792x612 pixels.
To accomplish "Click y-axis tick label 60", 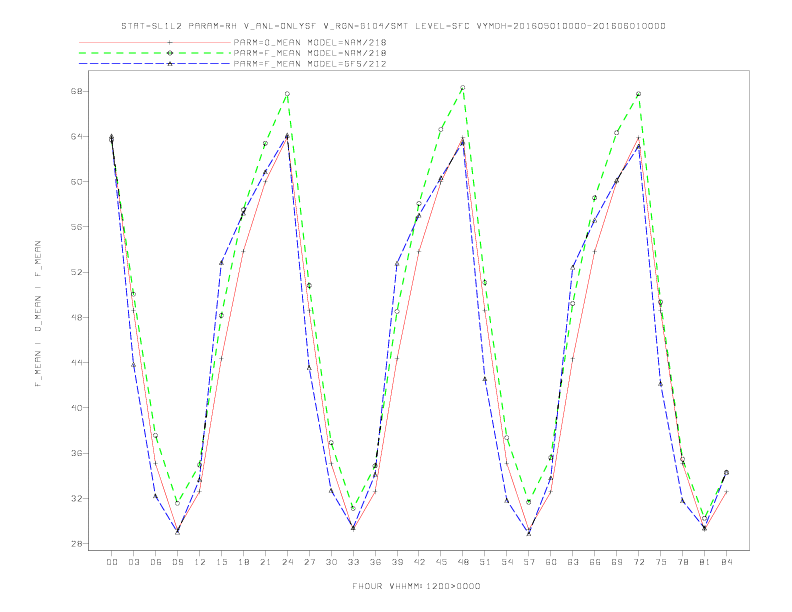I will pos(78,182).
